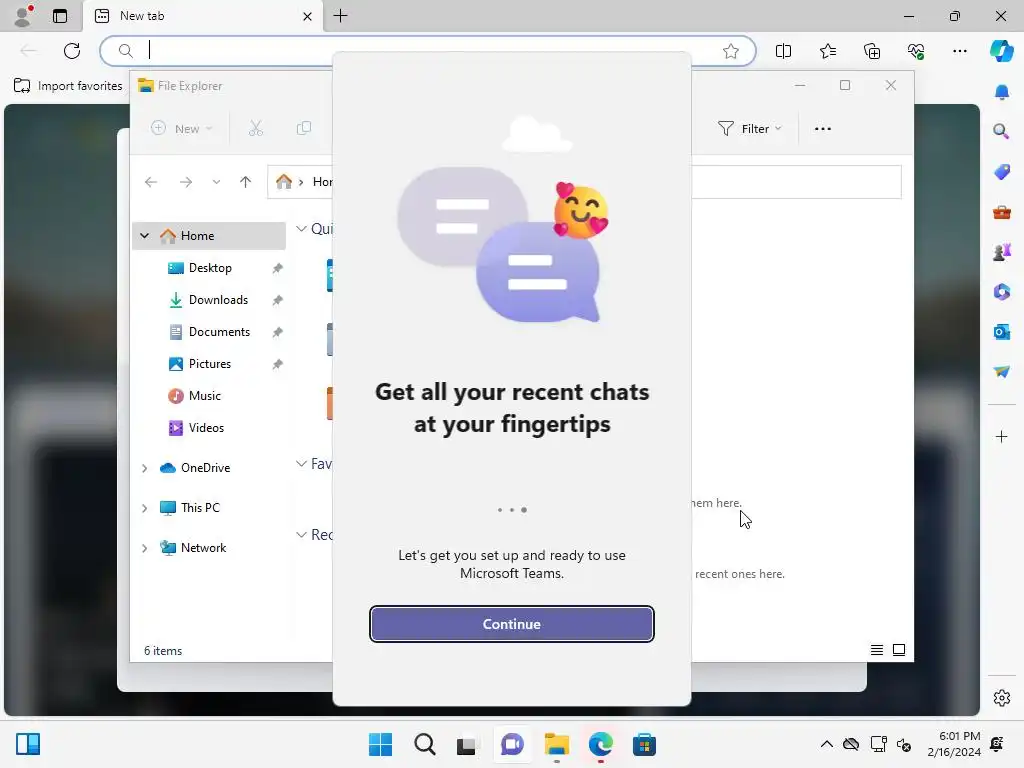1024x768 pixels.
Task: Open Task View on taskbar
Action: tap(468, 744)
